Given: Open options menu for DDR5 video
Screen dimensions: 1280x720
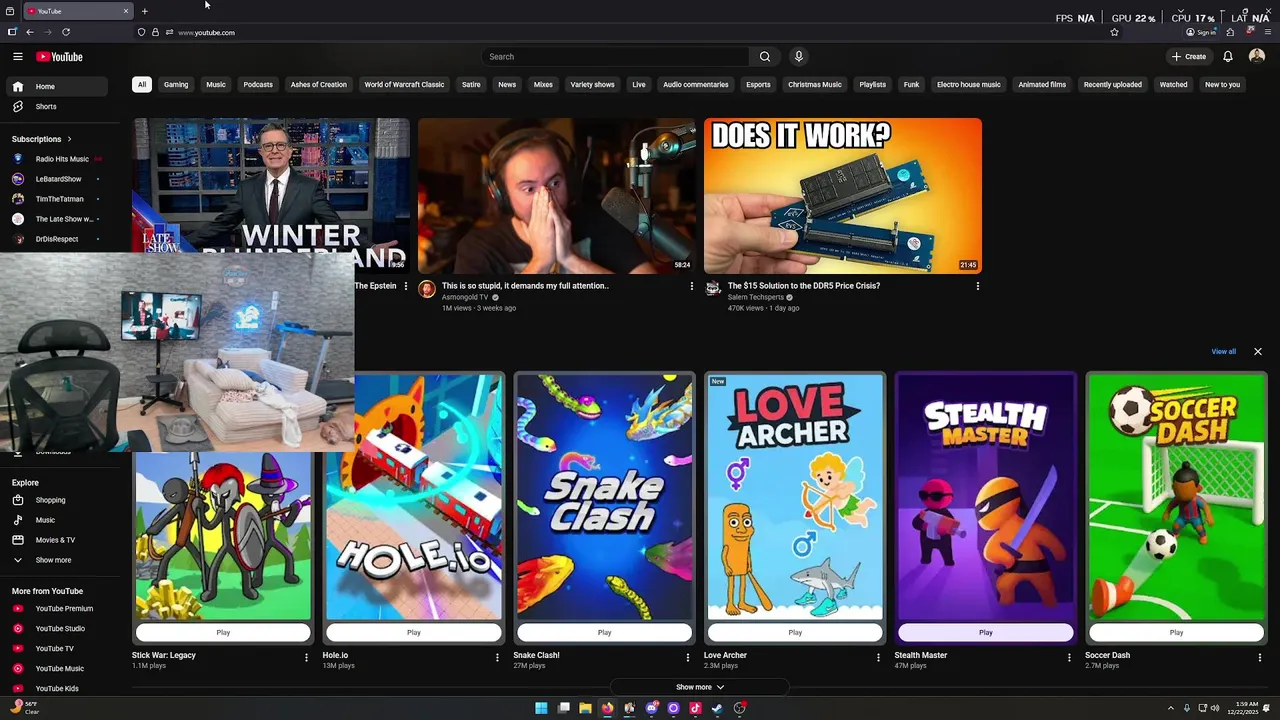Looking at the screenshot, I should click(977, 286).
